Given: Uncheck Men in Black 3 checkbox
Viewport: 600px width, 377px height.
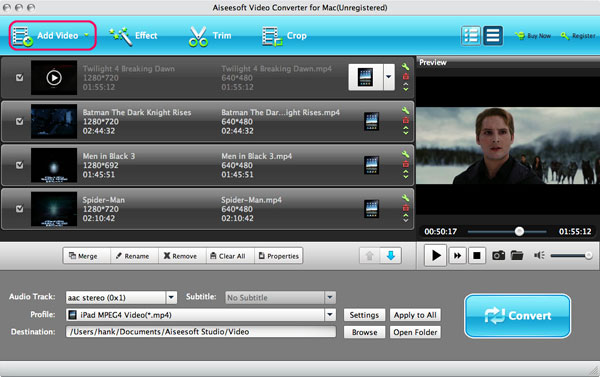Looking at the screenshot, I should point(20,165).
